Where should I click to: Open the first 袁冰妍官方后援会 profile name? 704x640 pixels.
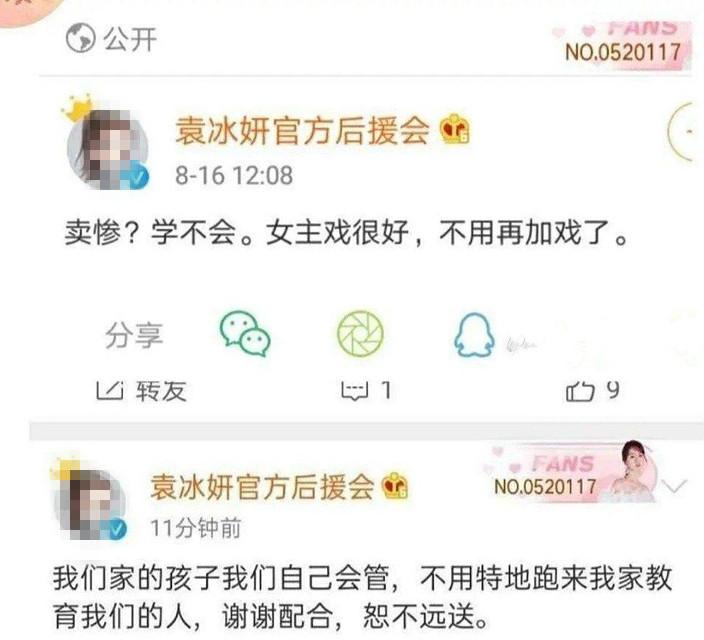point(302,130)
